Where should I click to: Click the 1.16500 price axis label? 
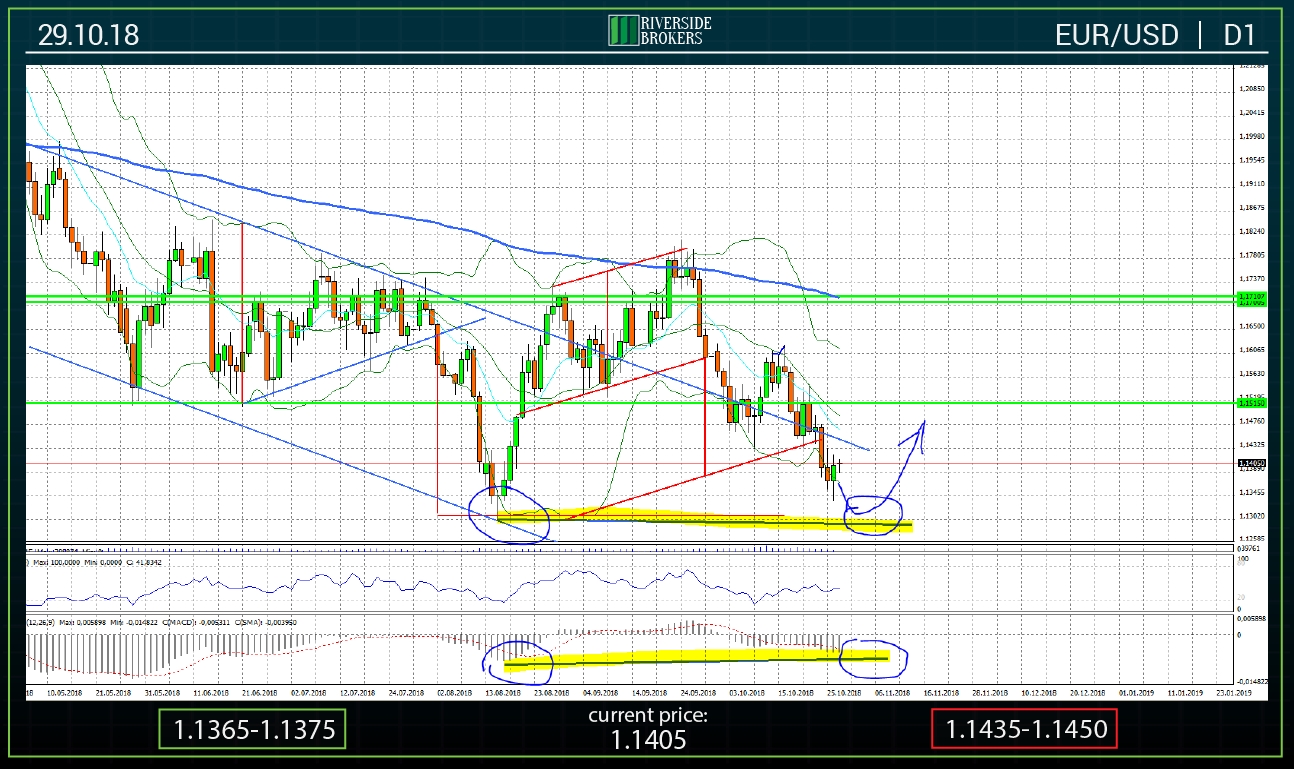click(1251, 326)
